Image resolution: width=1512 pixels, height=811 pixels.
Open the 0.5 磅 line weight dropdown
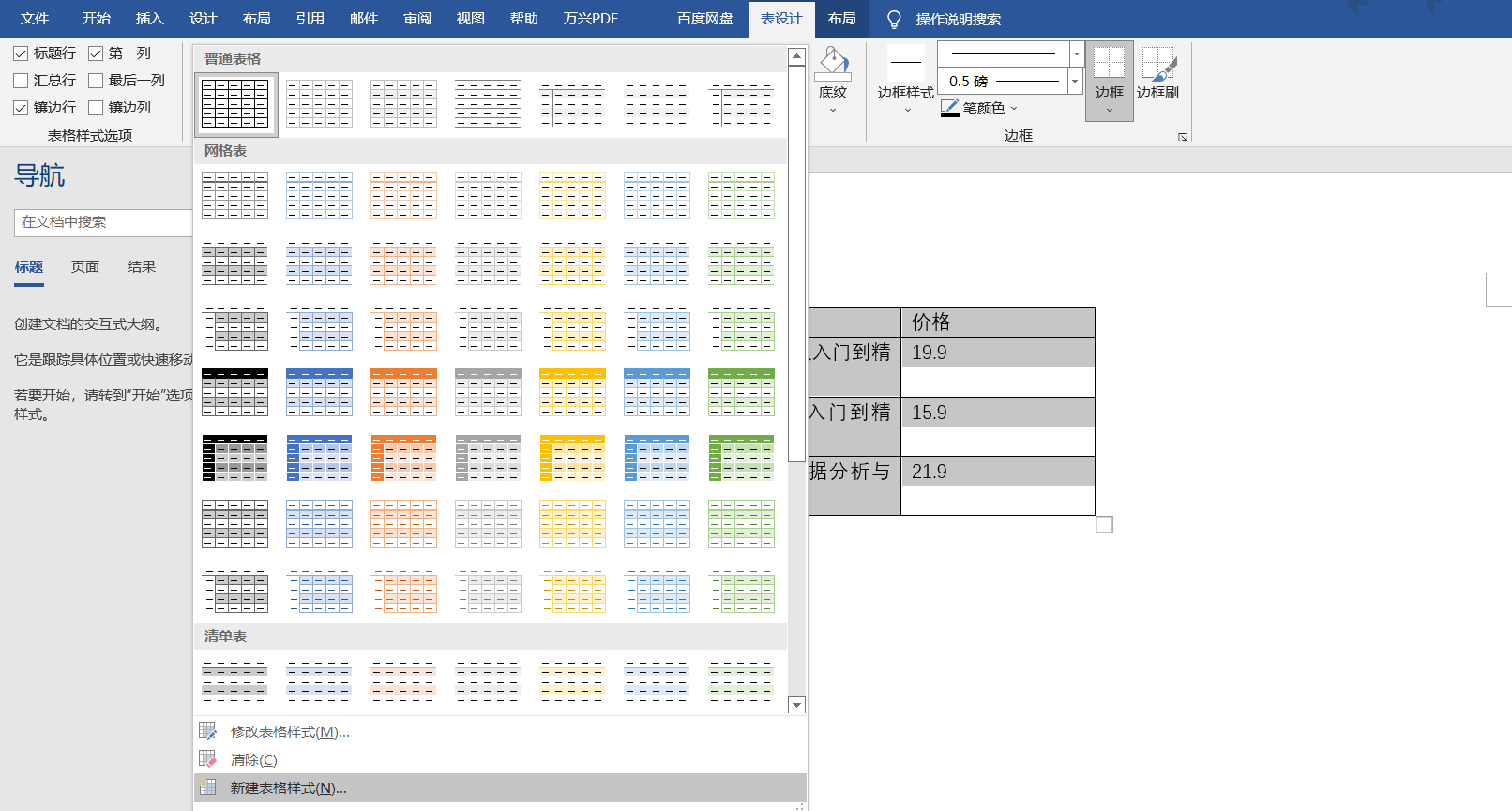coord(1075,82)
